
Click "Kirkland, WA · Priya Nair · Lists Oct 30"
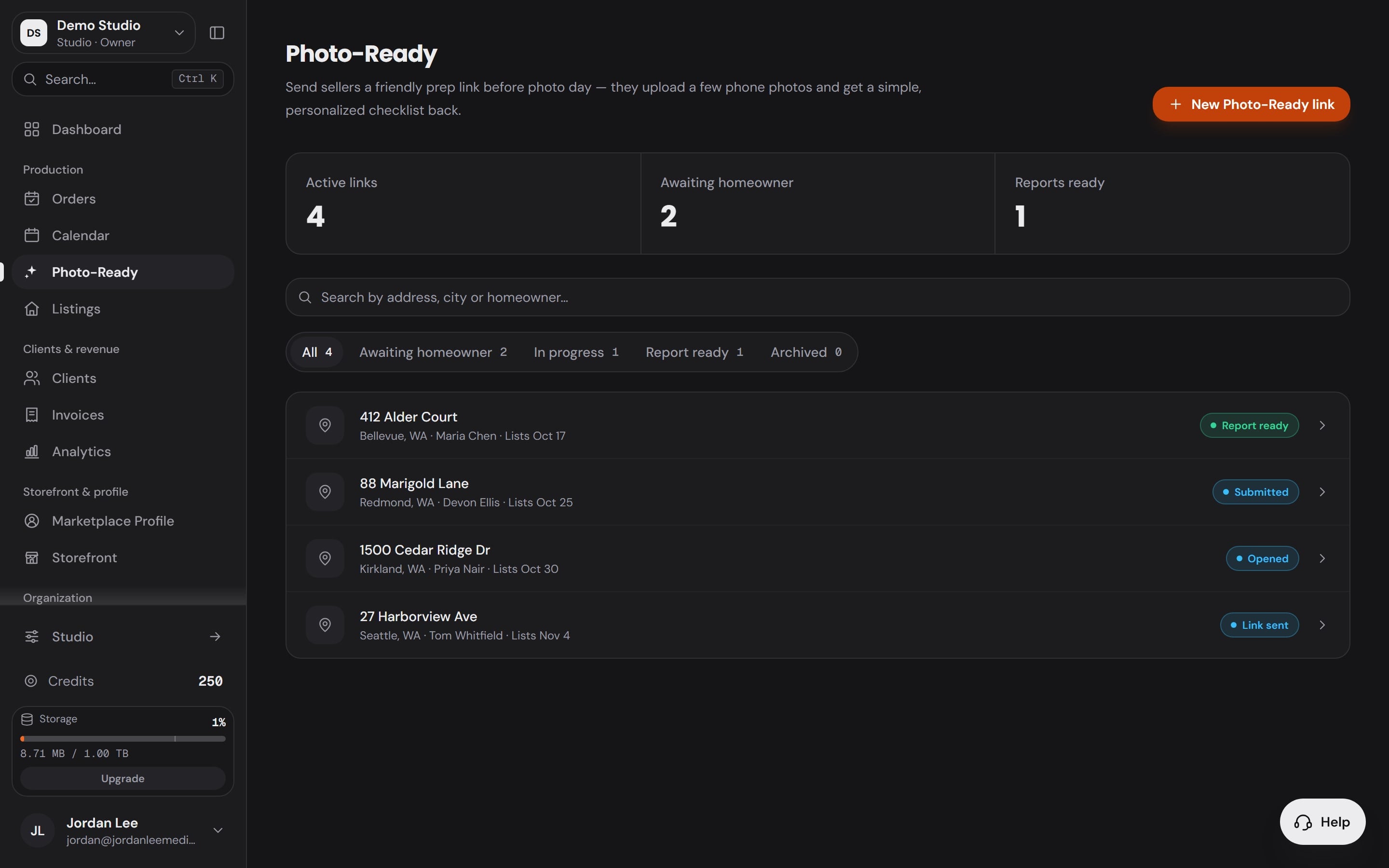[459, 569]
